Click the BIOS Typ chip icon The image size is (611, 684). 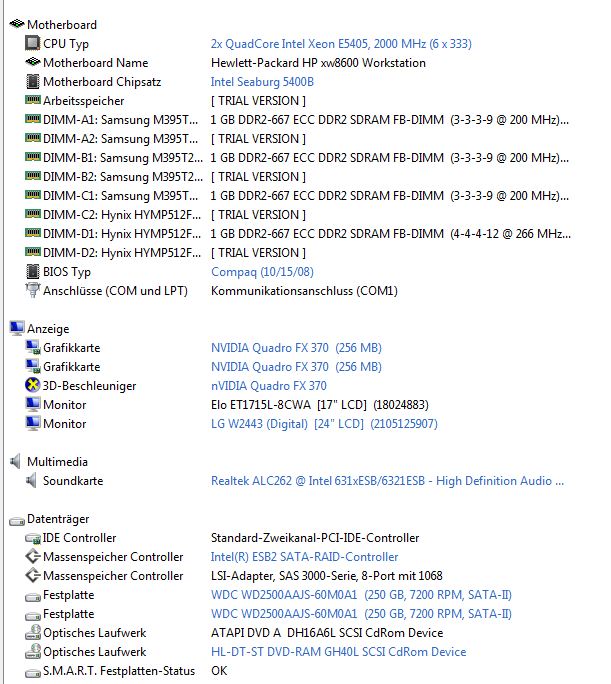[x=32, y=271]
